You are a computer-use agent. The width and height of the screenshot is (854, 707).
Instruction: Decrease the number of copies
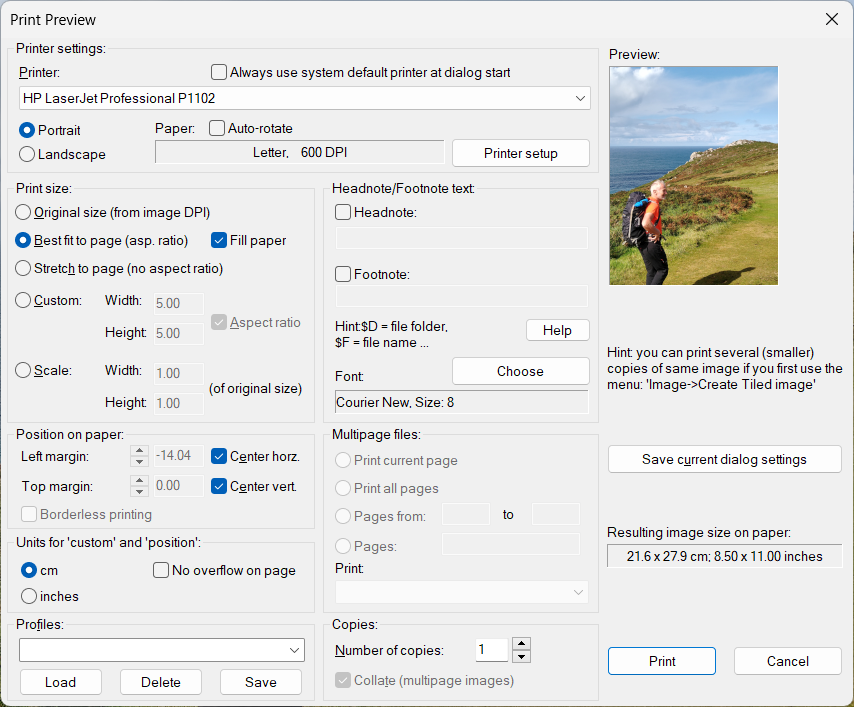click(x=521, y=656)
